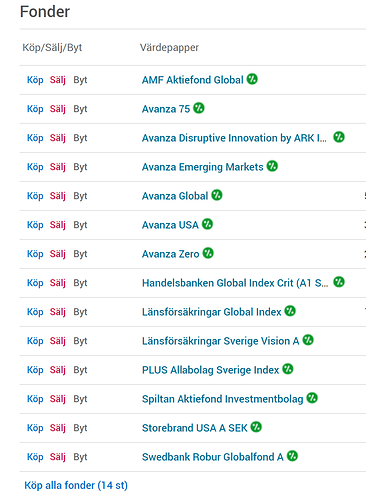This screenshot has width=366, height=499.
Task: Click Köp for Avanza 75
Action: (35, 109)
